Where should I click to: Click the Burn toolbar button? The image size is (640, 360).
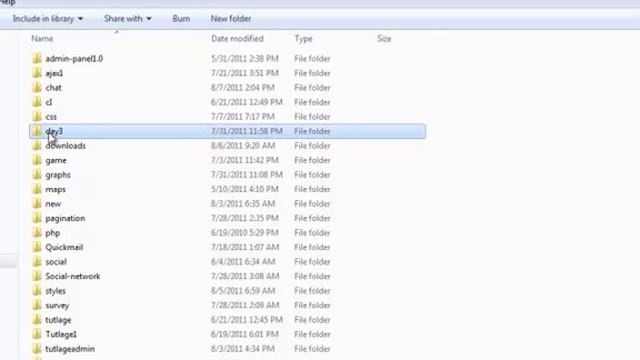point(181,19)
